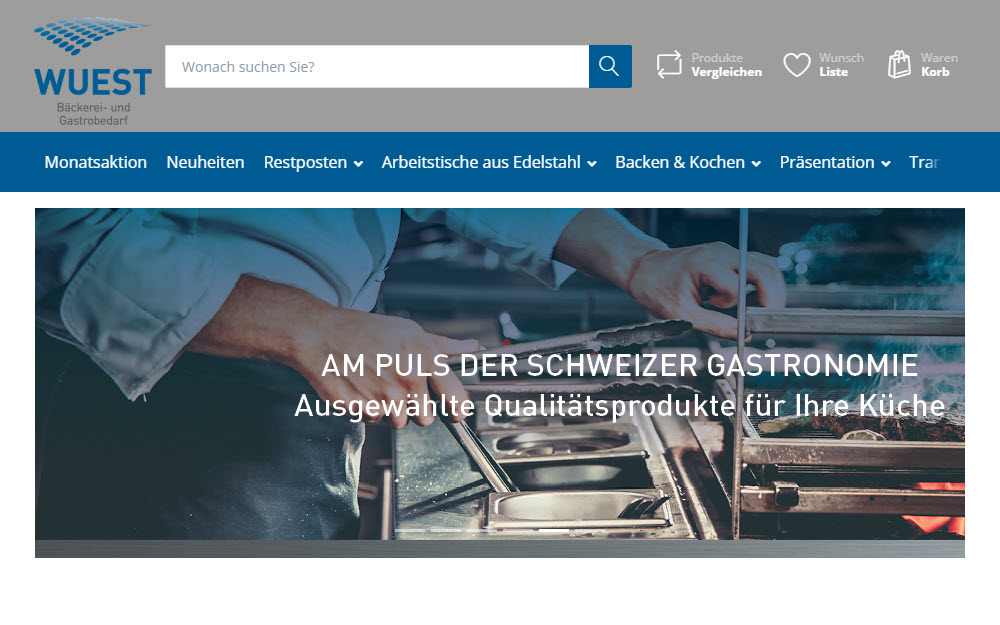Expand the chevron next to Restposten
The width and height of the screenshot is (1000, 625).
(x=358, y=164)
